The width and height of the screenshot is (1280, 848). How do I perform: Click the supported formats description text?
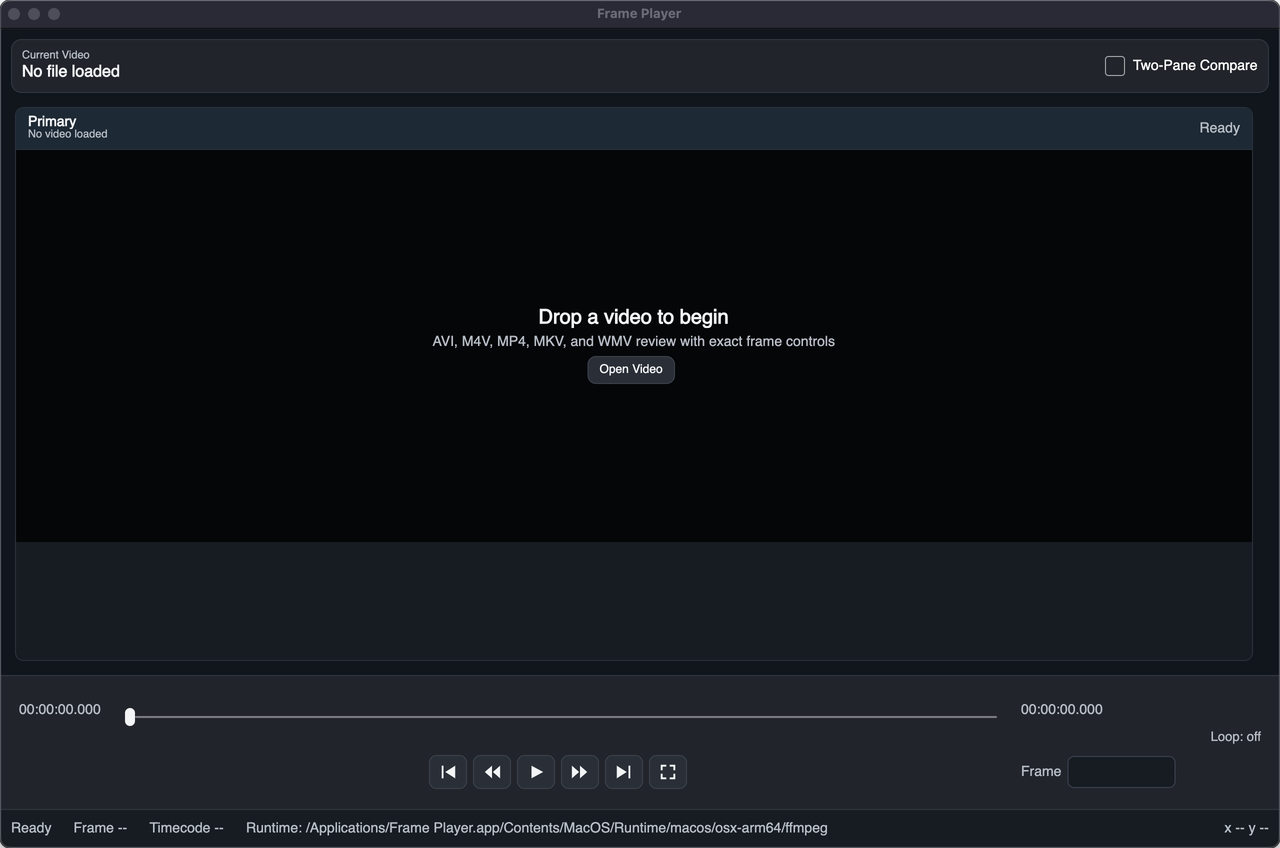633,341
